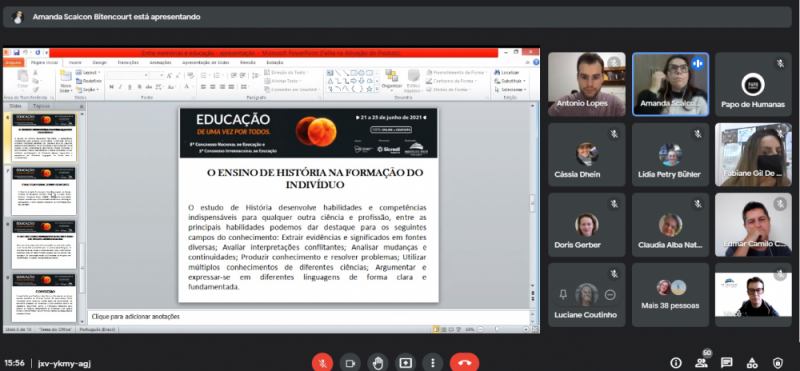This screenshot has height=371, width=800.
Task: Open the Seção dropdown
Action: tap(88, 89)
